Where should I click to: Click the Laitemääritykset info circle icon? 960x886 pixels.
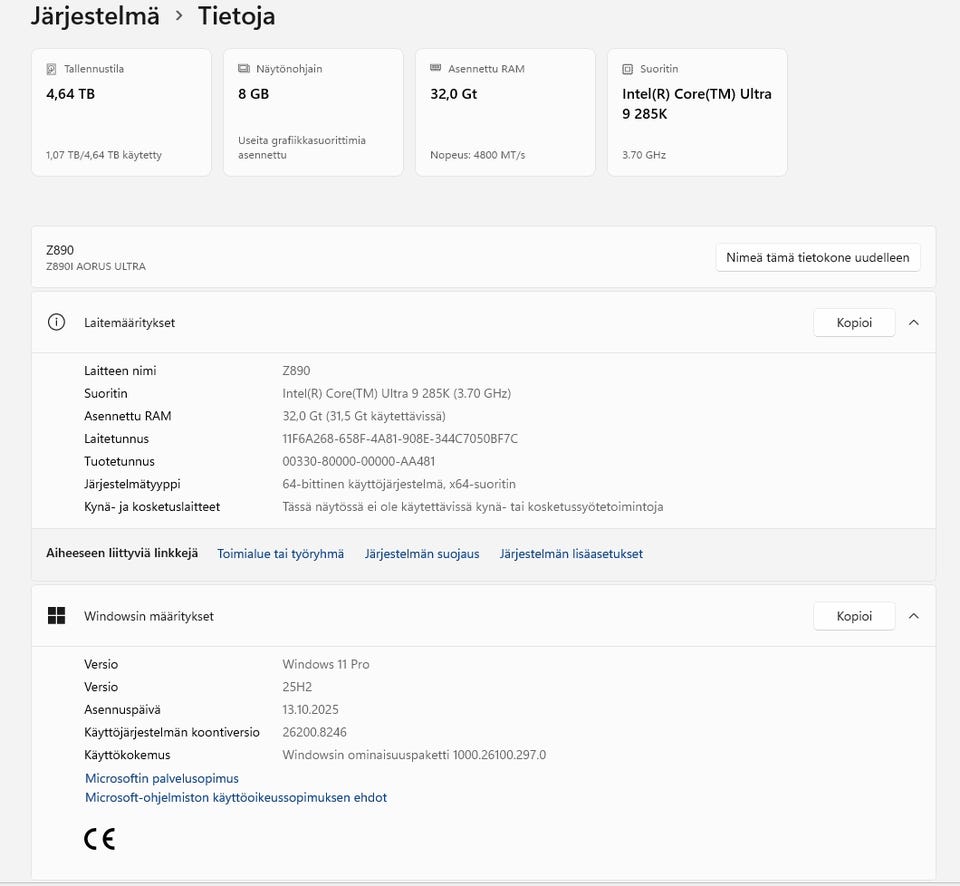pyautogui.click(x=56, y=322)
